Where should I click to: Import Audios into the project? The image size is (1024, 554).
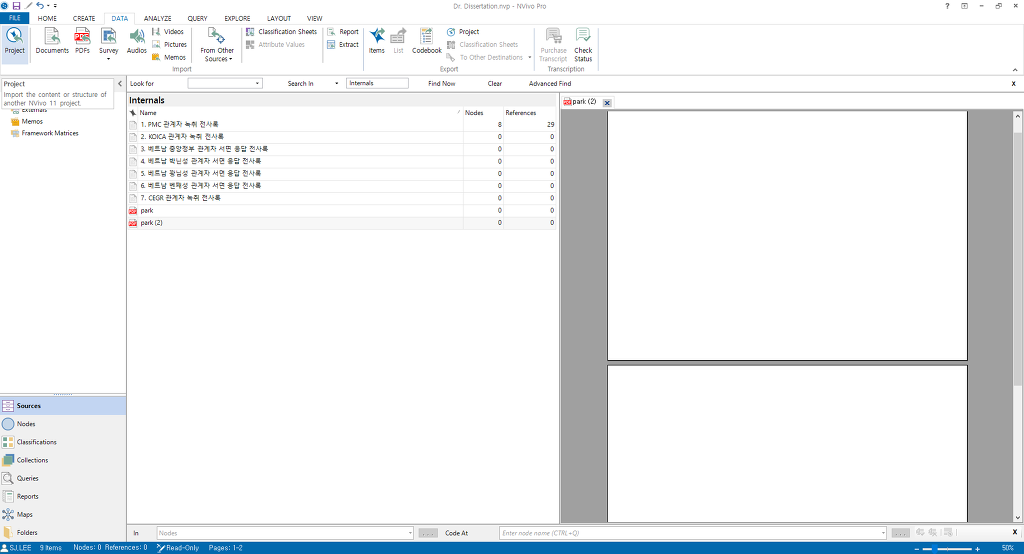pos(136,42)
